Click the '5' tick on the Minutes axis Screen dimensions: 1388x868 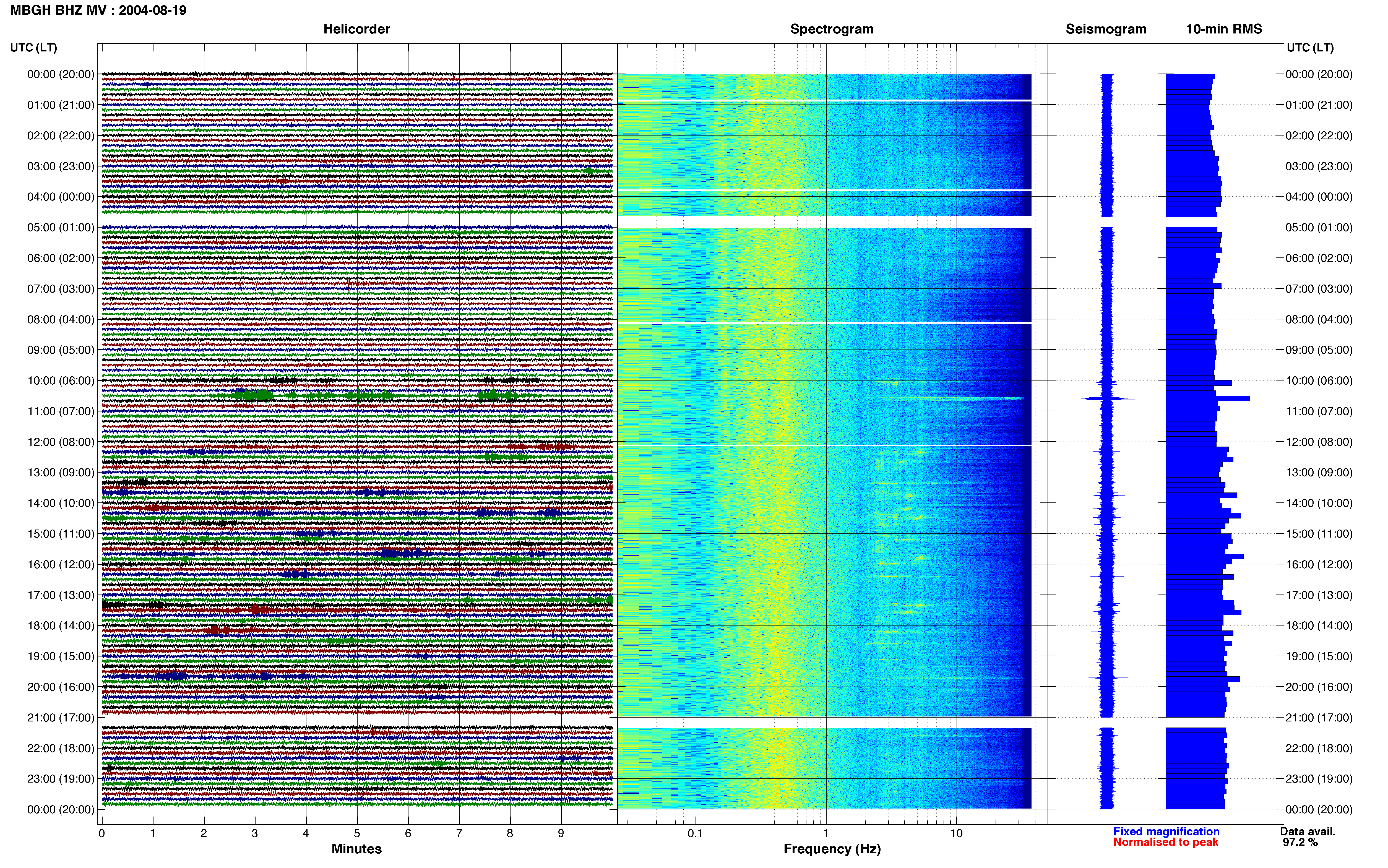pos(357,833)
